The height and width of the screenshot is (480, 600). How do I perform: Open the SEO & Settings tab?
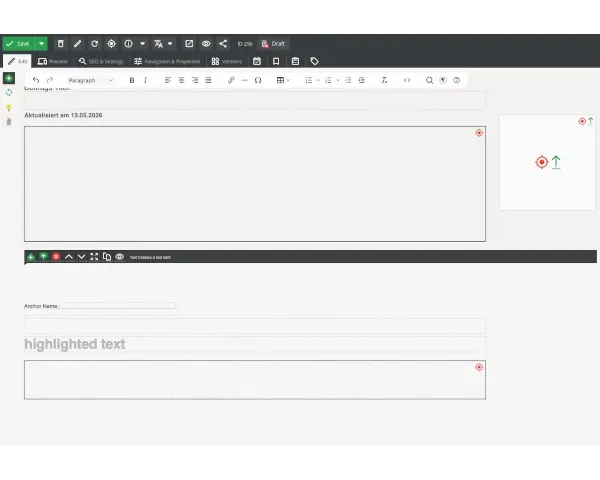pos(101,61)
